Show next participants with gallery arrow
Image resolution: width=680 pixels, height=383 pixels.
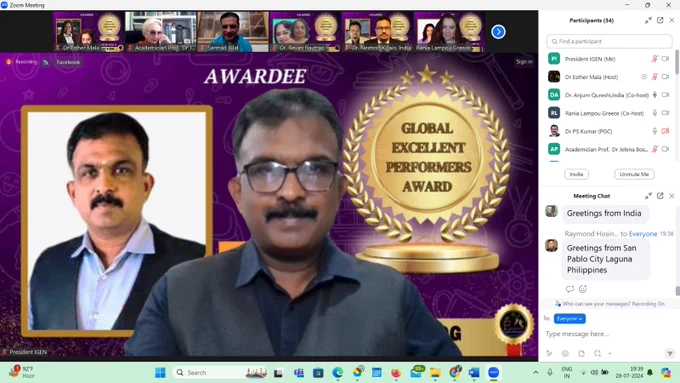(498, 32)
